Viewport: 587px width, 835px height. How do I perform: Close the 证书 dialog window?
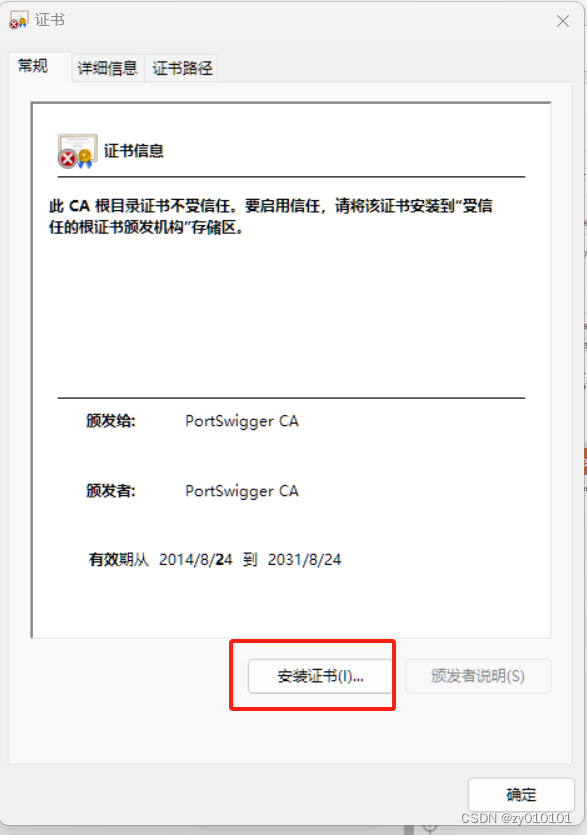[x=562, y=21]
